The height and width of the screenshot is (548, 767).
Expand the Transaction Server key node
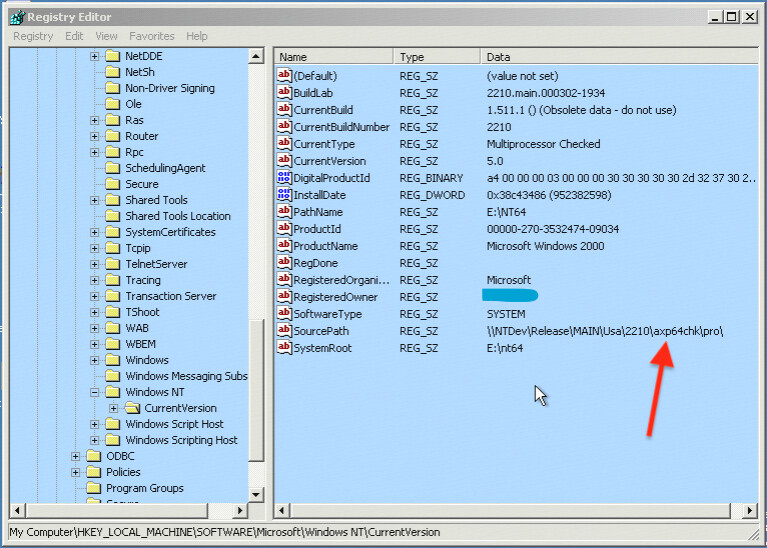click(95, 296)
